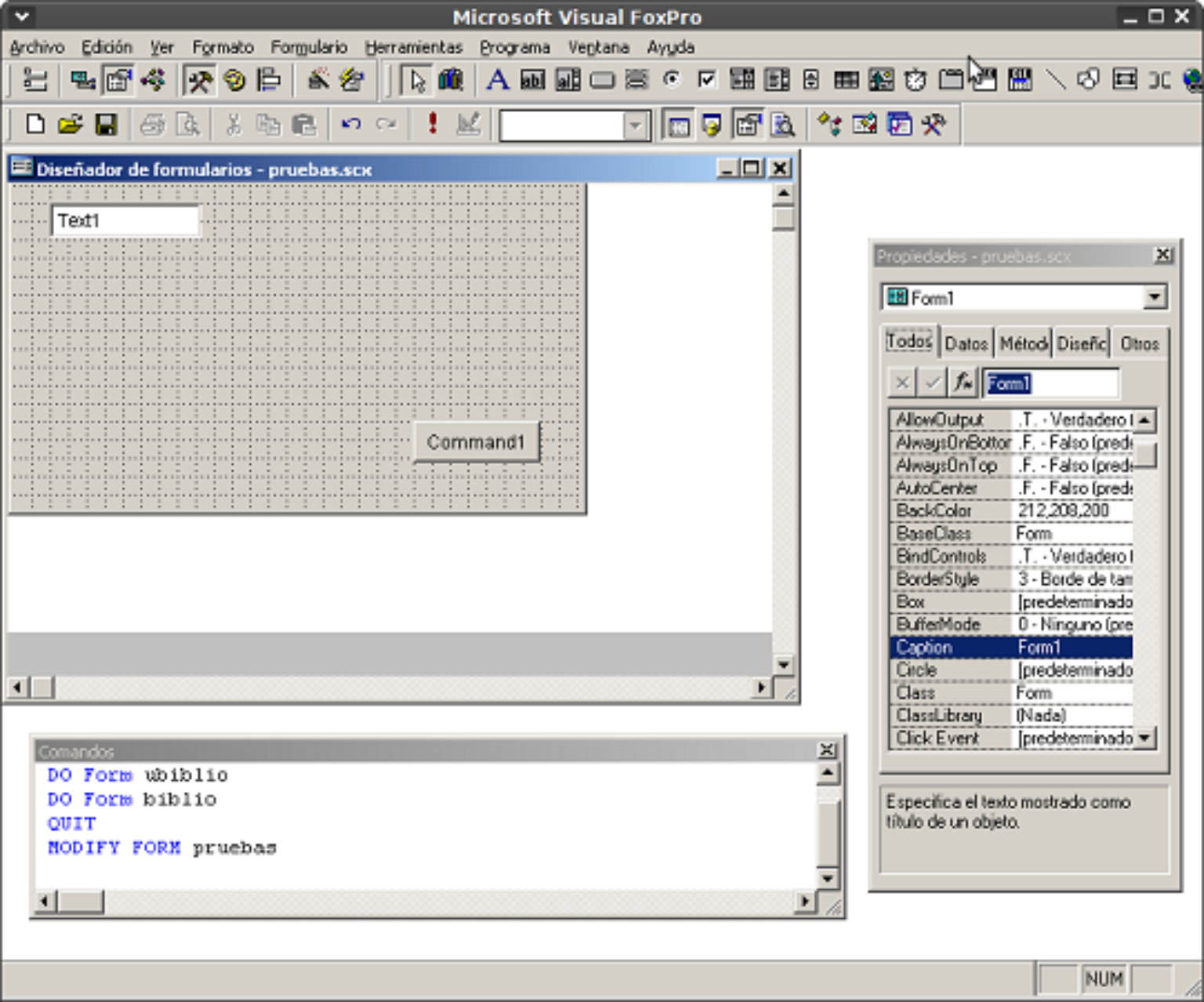Open the Form1 object selector dropdown

(1154, 297)
